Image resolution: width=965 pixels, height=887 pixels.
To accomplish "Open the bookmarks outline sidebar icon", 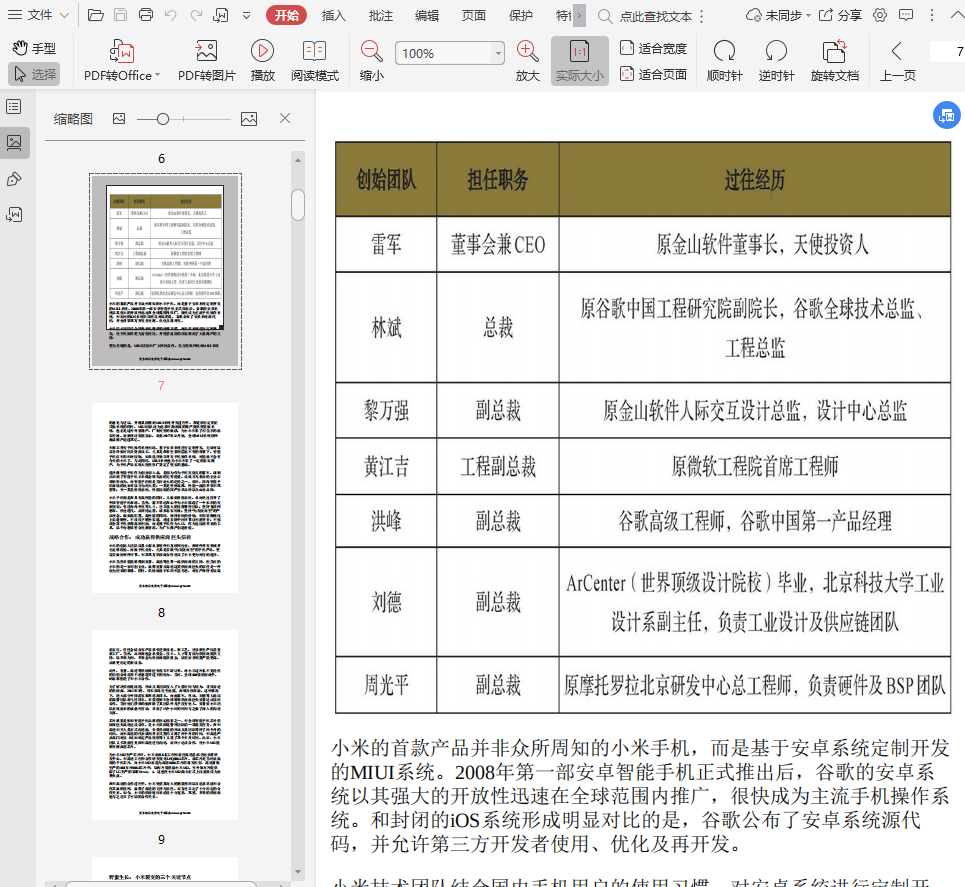I will click(14, 107).
